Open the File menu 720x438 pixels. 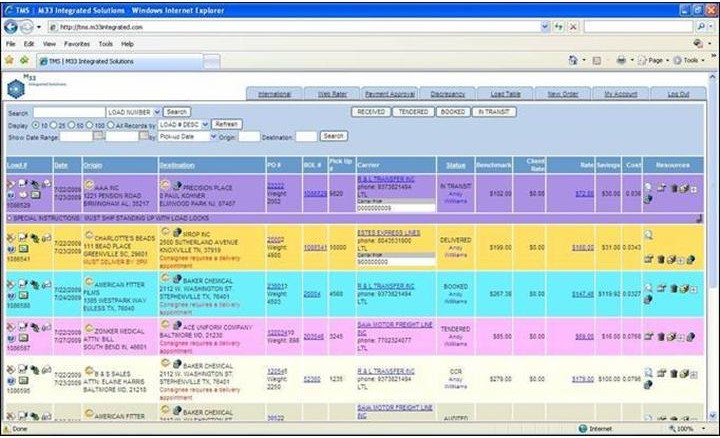[x=11, y=44]
